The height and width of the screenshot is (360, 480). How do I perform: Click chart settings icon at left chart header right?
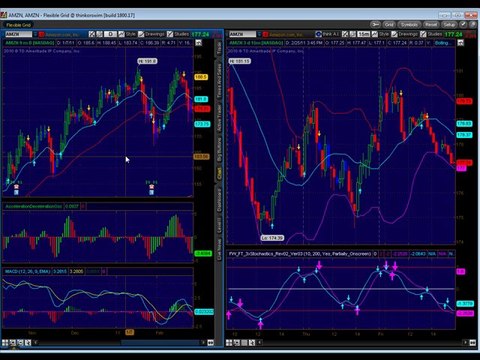(198, 43)
